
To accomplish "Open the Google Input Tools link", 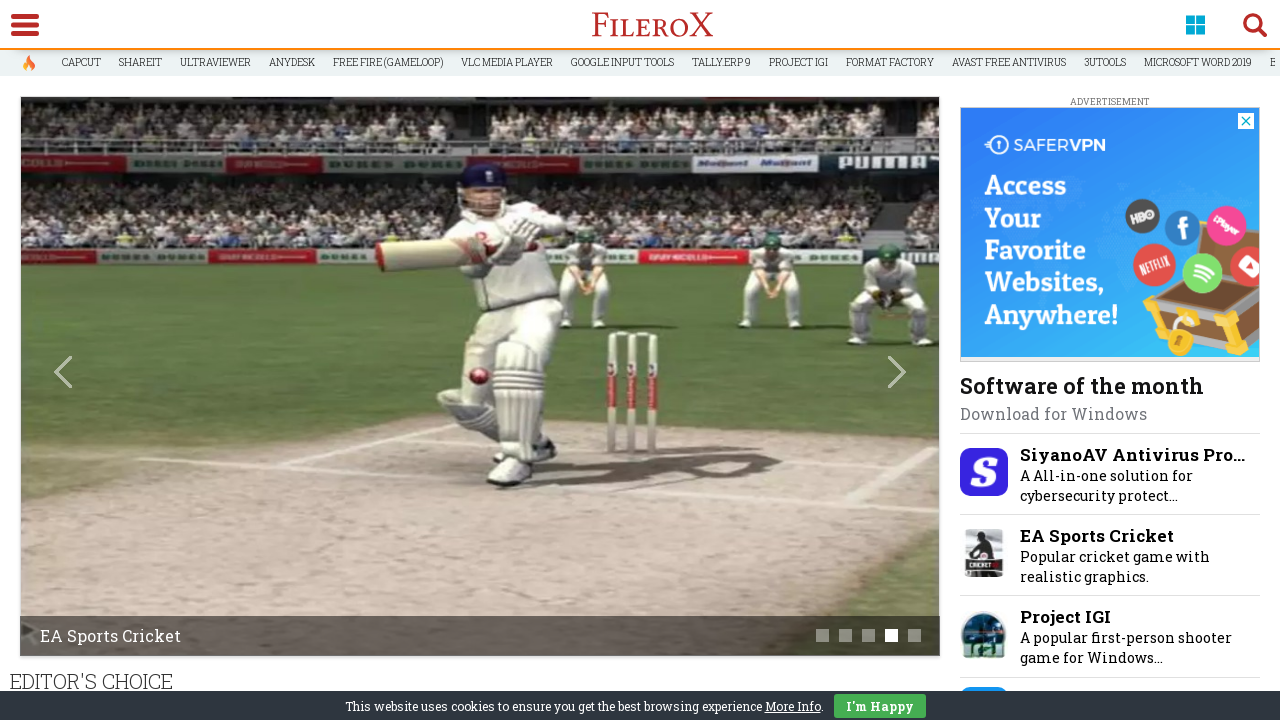I will (622, 63).
